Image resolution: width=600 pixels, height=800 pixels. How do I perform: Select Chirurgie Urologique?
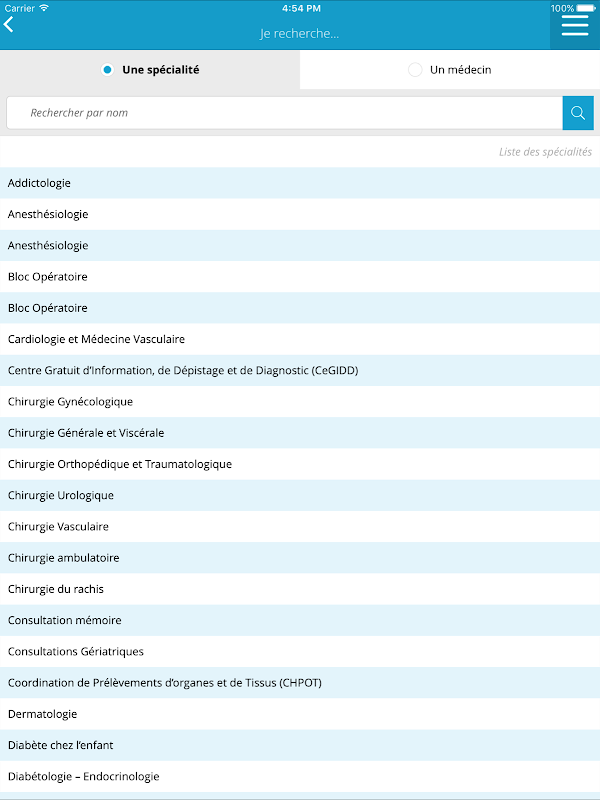click(x=300, y=495)
